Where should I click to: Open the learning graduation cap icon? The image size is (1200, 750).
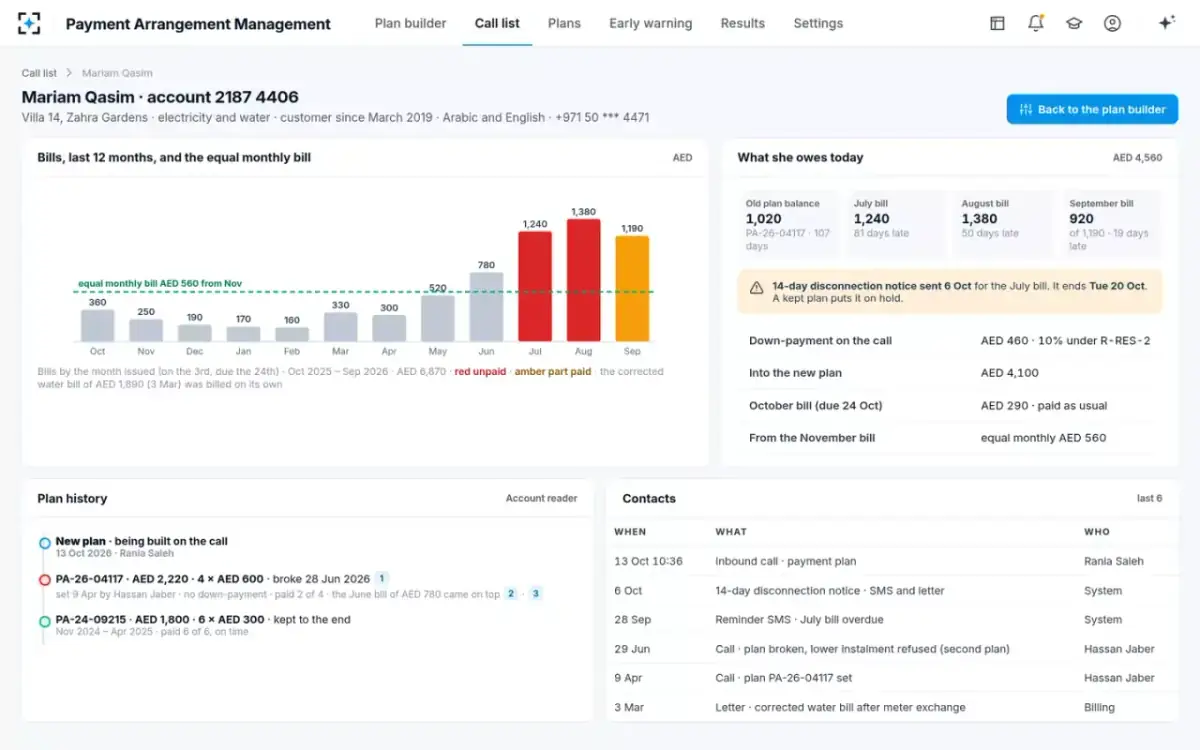point(1074,23)
